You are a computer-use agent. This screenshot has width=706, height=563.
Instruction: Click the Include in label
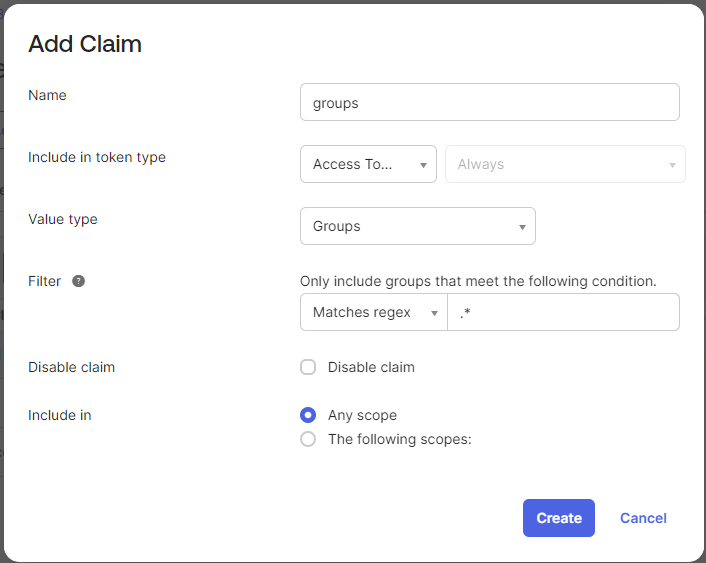[60, 415]
